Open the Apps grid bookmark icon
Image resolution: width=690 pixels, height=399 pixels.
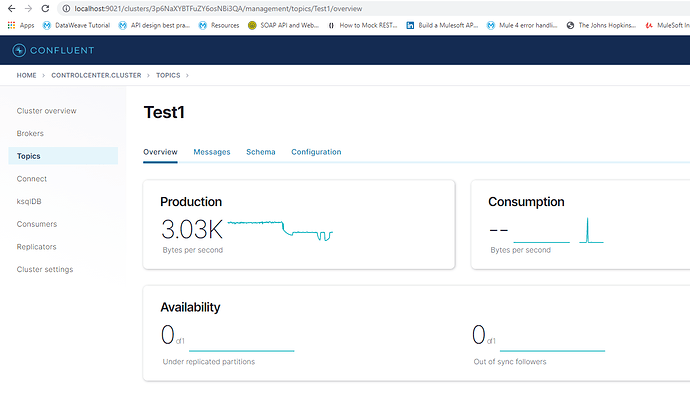11,25
